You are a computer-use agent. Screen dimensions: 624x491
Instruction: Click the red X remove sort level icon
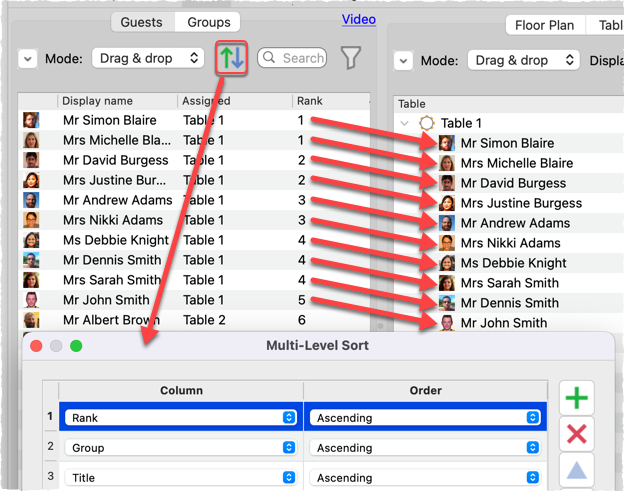575,433
